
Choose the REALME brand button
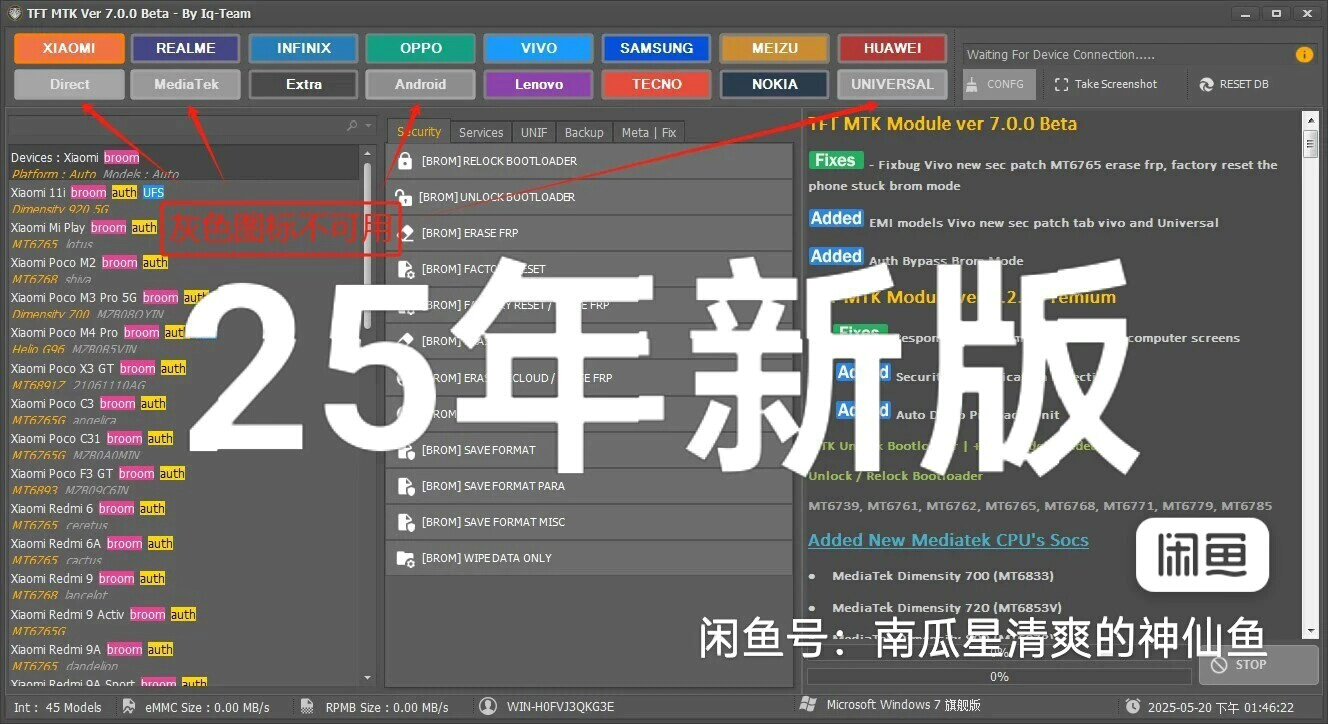pyautogui.click(x=186, y=48)
